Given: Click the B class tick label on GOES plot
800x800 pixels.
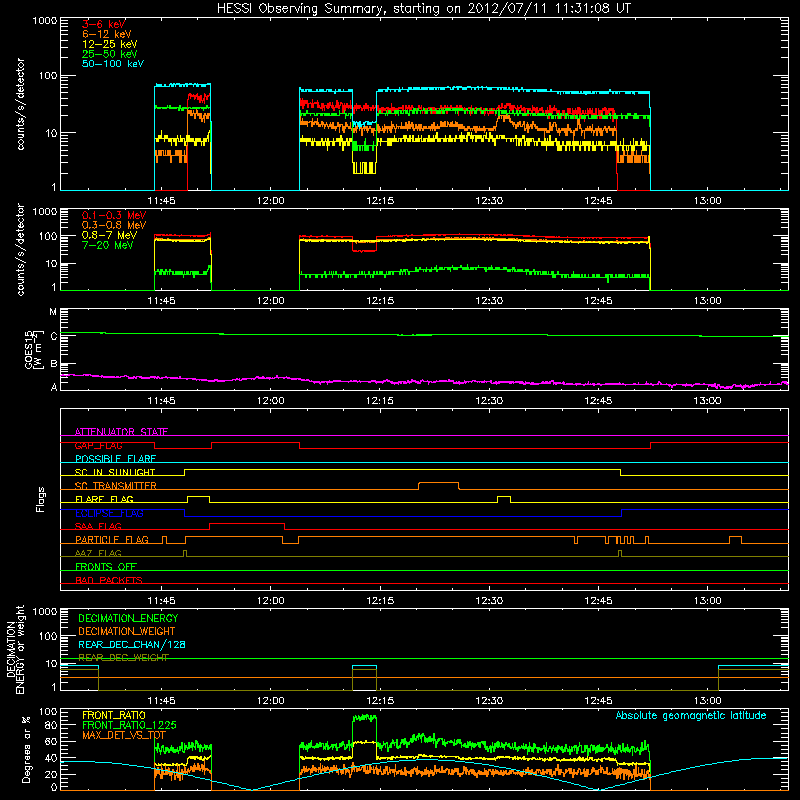Looking at the screenshot, I should pos(53,364).
